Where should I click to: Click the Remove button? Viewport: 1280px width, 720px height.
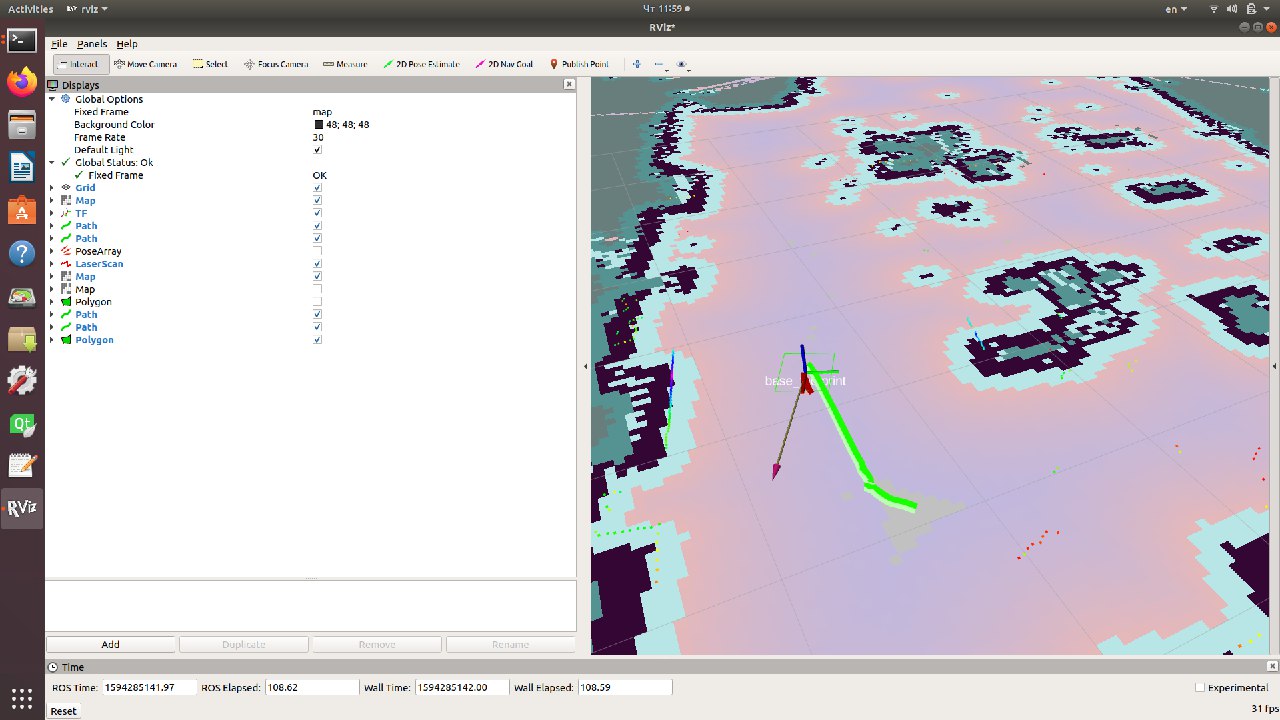[x=376, y=644]
